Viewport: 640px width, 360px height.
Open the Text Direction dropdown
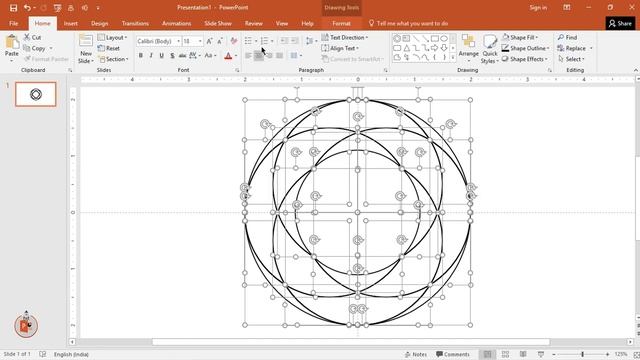pos(344,37)
